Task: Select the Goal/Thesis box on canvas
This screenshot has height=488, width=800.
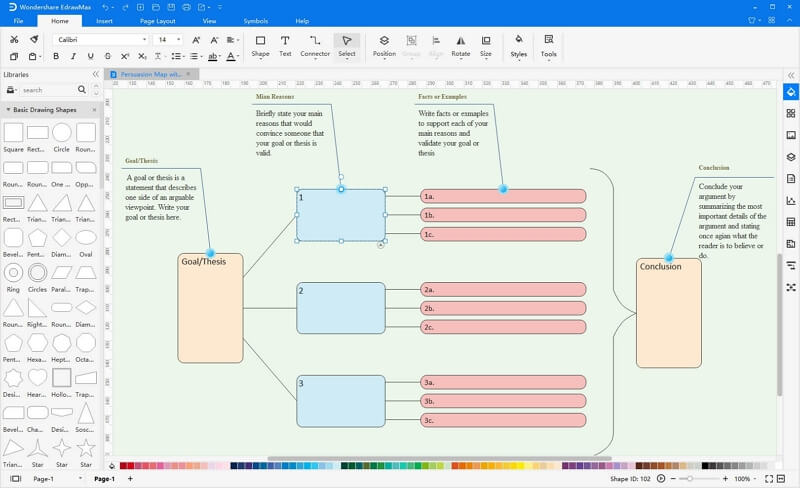Action: (x=210, y=308)
